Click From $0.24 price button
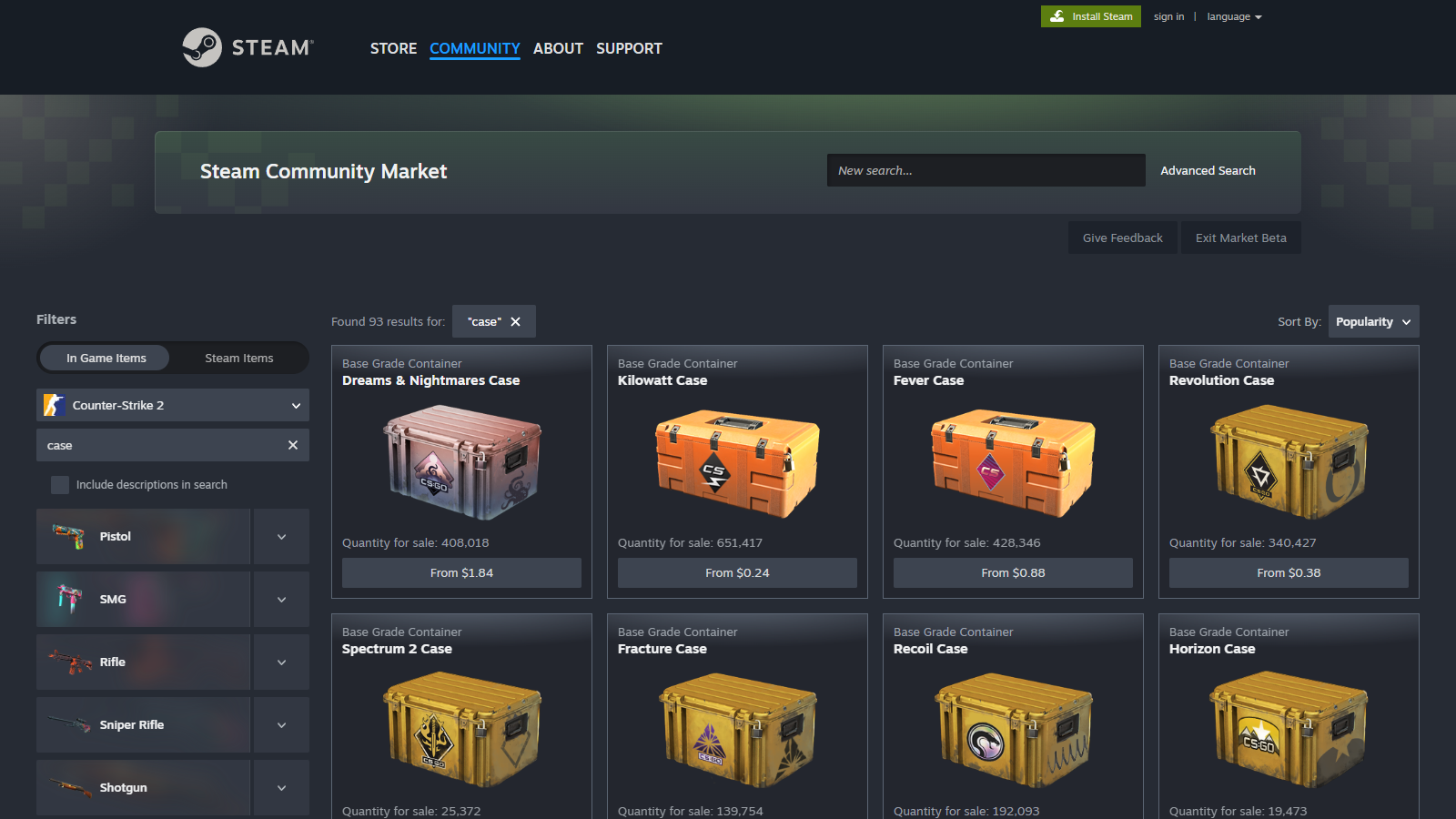The image size is (1456, 819). (737, 572)
